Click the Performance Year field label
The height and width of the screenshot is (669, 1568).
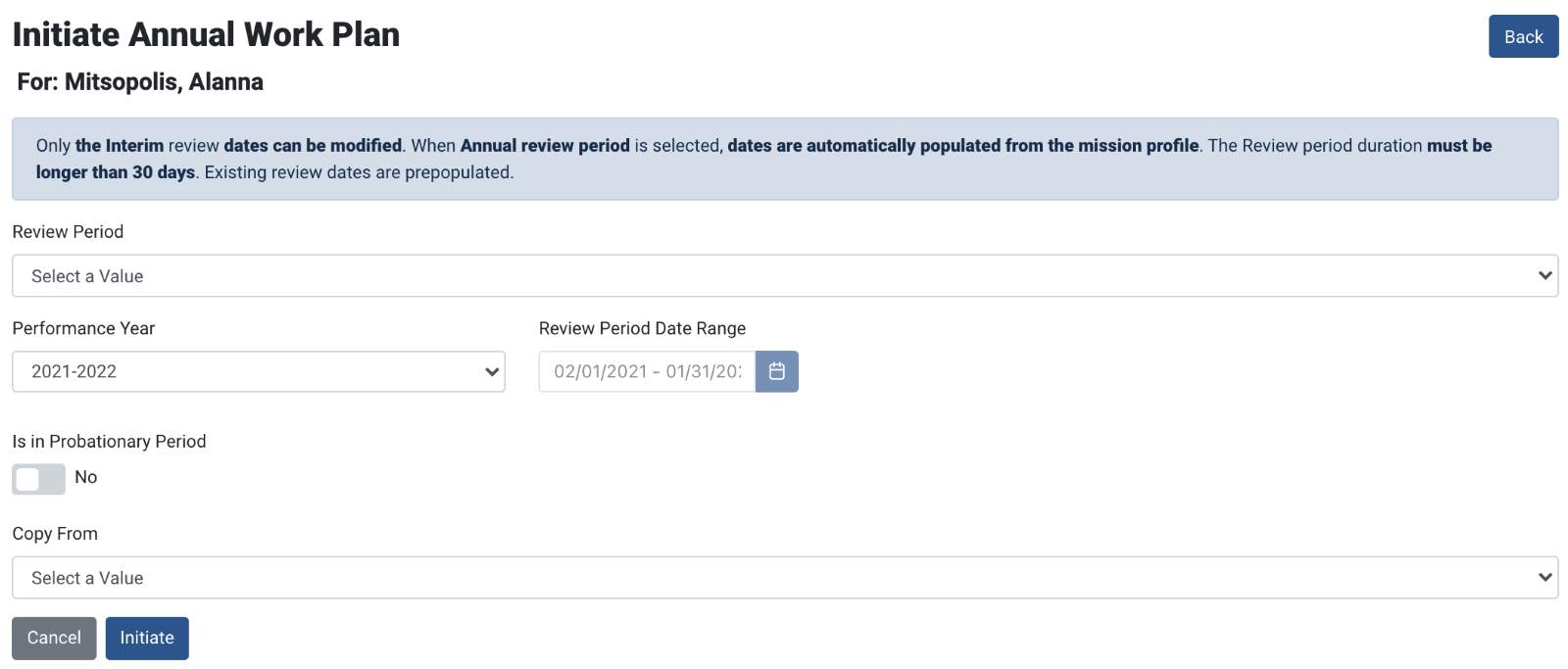[83, 328]
